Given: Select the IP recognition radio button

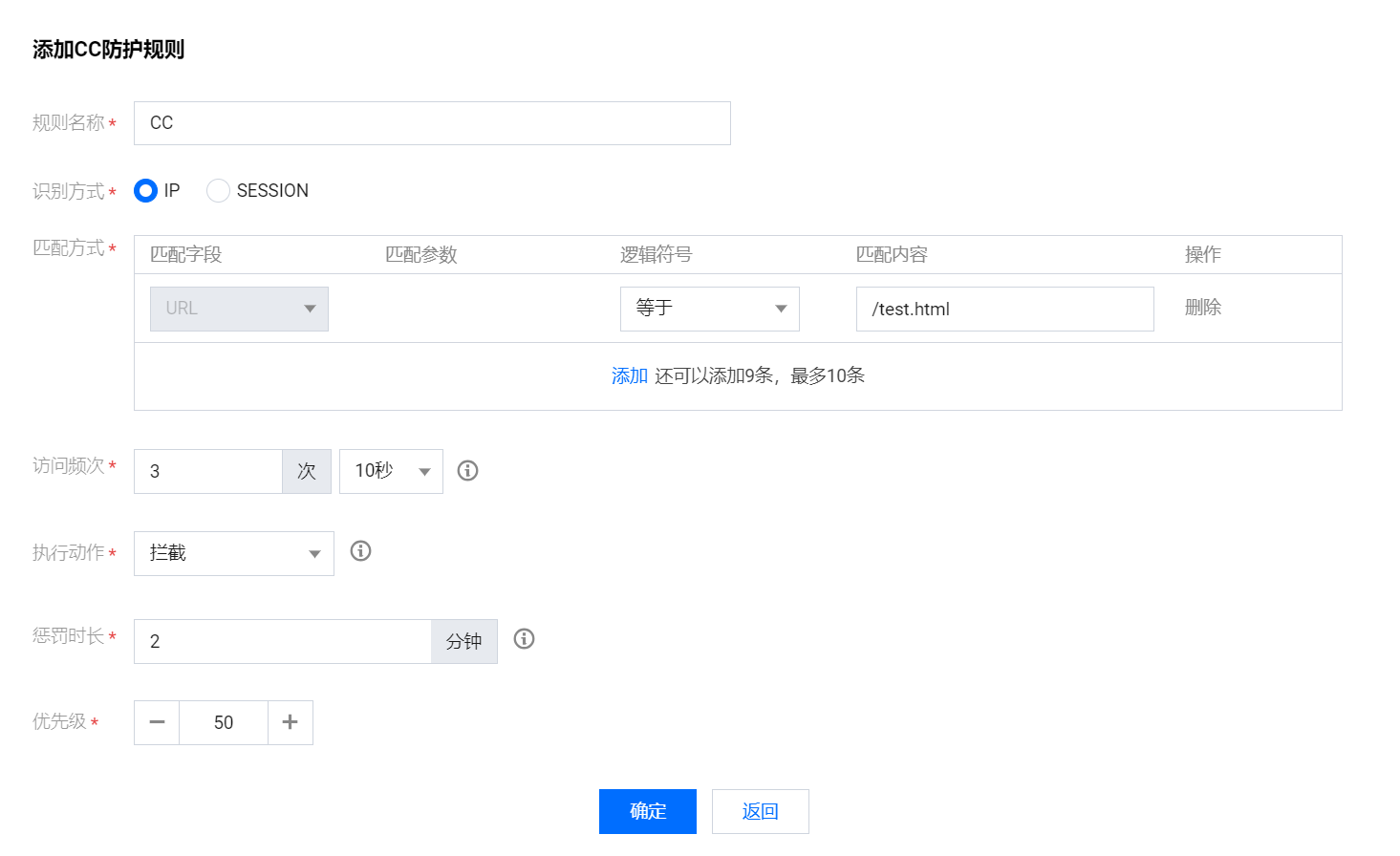Looking at the screenshot, I should [x=145, y=191].
